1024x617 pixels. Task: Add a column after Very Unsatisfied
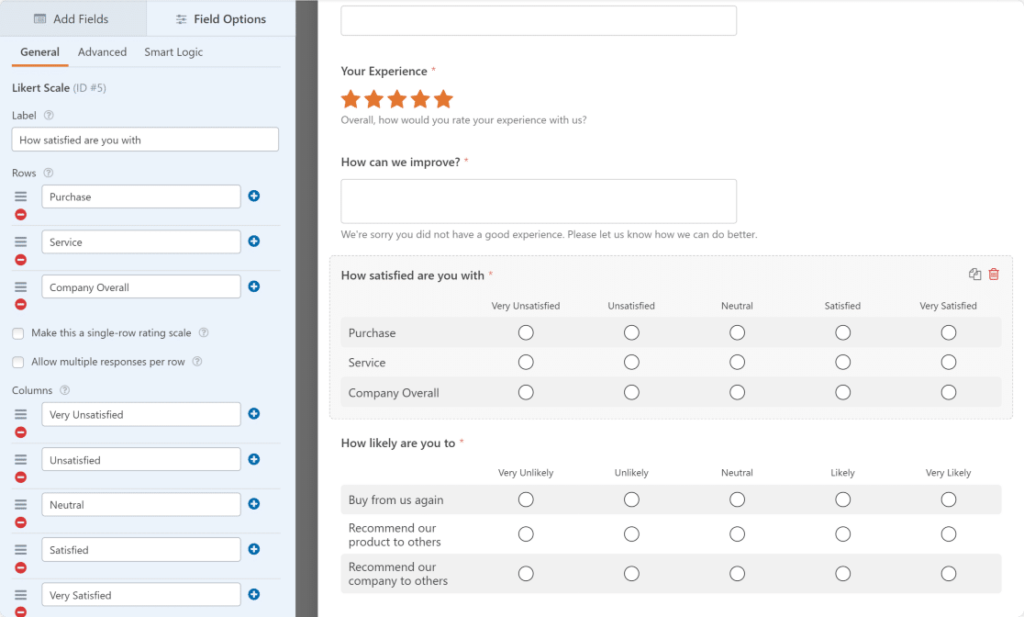(254, 414)
